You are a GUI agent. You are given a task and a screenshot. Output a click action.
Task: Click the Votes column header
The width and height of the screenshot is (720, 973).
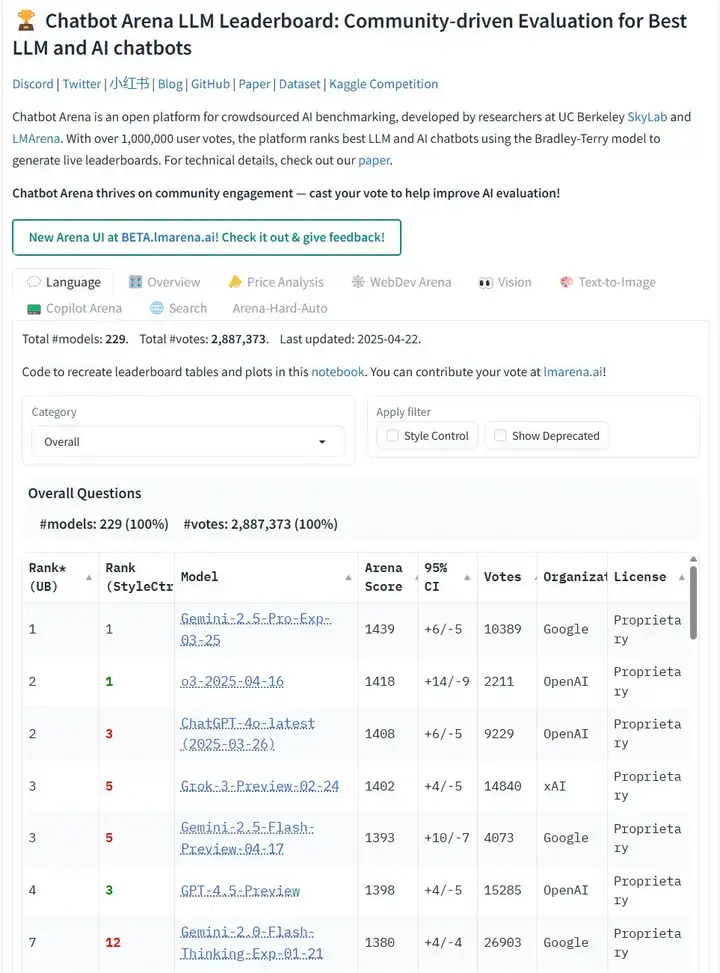[506, 577]
